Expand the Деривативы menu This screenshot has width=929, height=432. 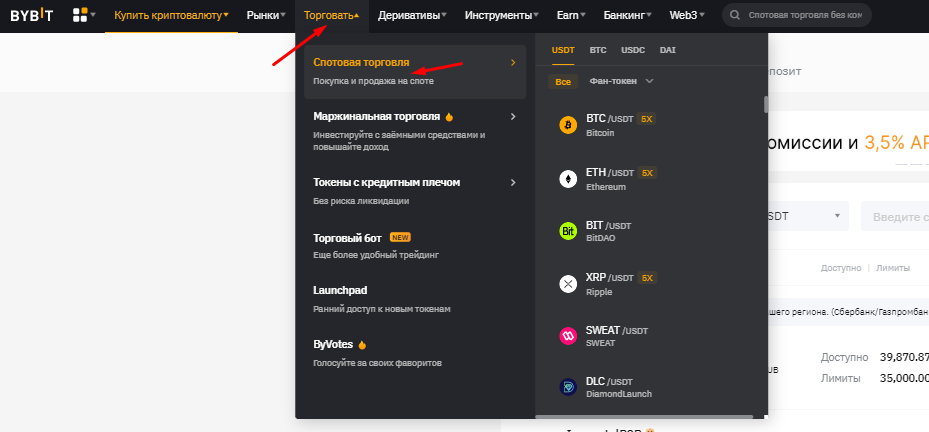[412, 15]
